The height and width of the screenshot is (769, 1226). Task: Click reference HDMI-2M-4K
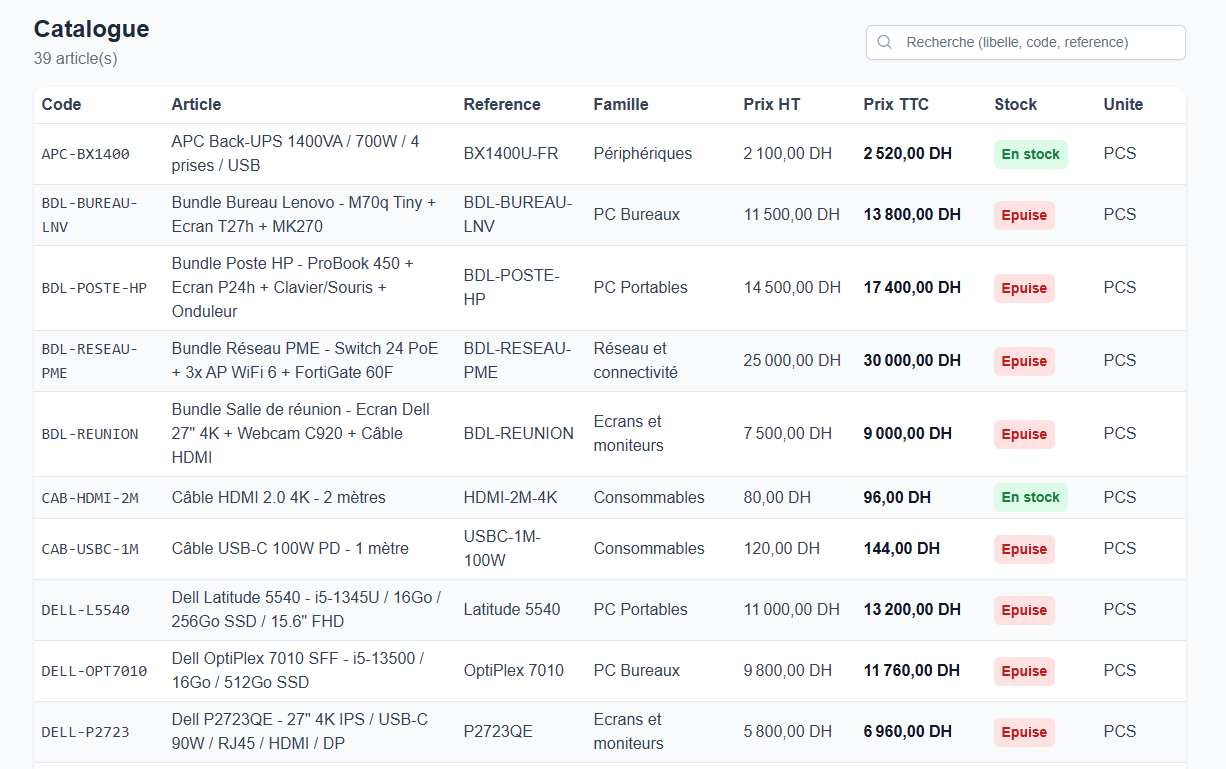pyautogui.click(x=511, y=497)
